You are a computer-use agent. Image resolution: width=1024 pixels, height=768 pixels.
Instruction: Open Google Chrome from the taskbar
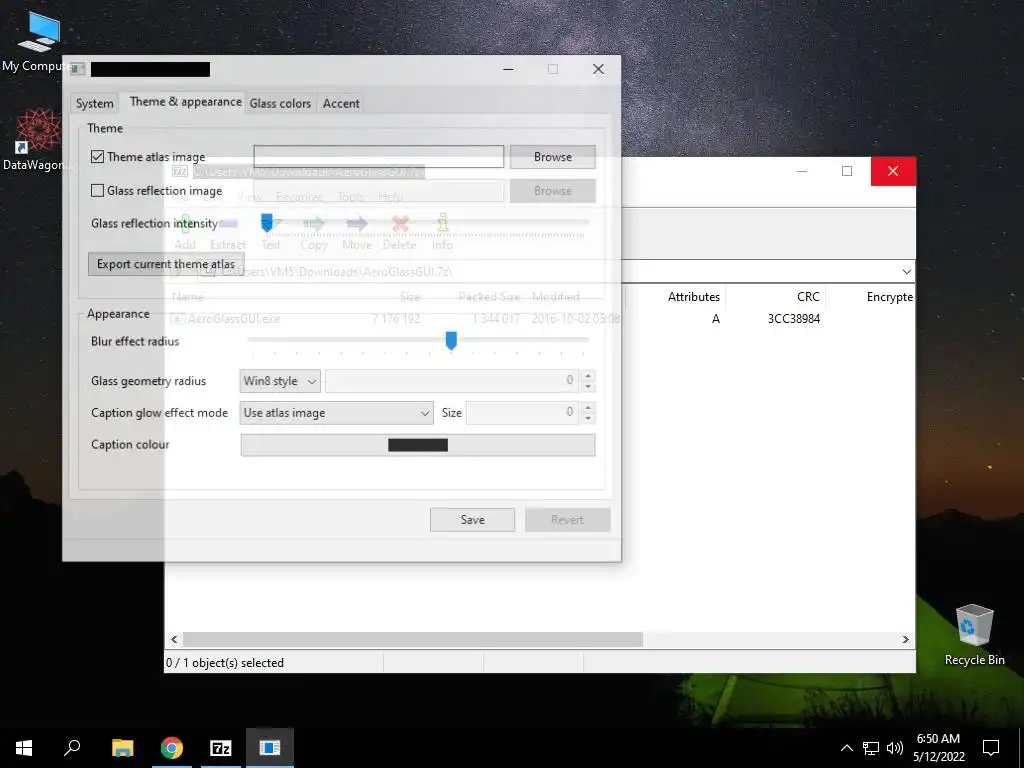pyautogui.click(x=172, y=748)
